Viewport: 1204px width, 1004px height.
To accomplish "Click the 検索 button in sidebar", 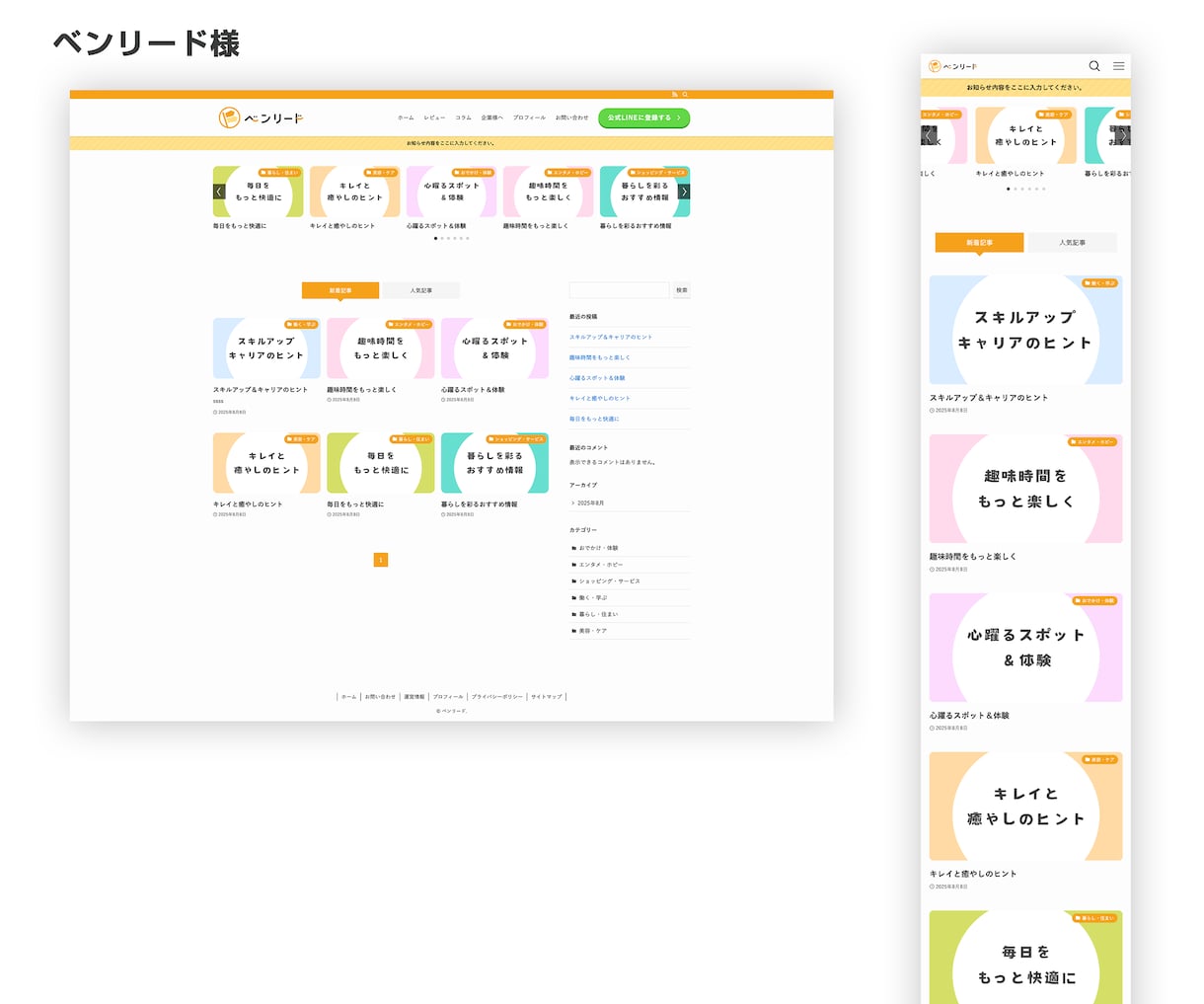I will 682,290.
